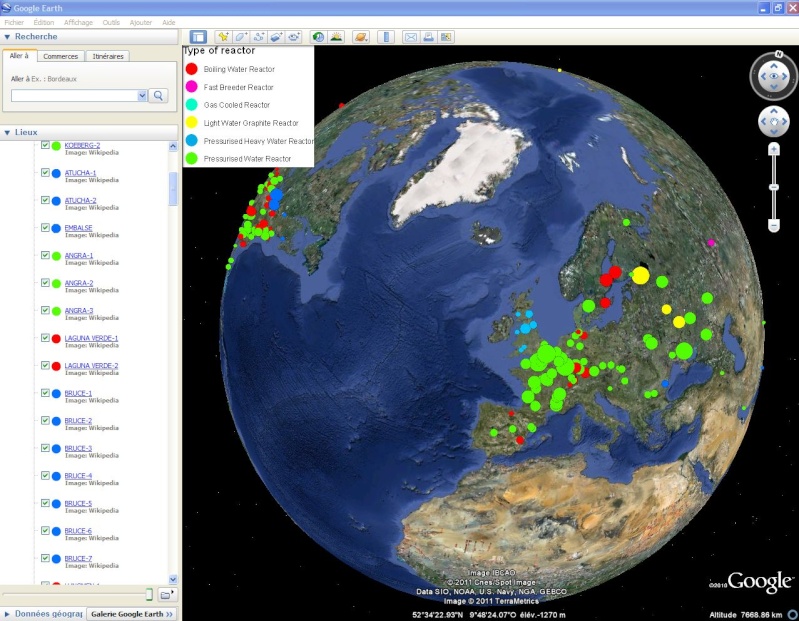This screenshot has width=799, height=621.
Task: Open the Édition menu
Action: [x=44, y=22]
